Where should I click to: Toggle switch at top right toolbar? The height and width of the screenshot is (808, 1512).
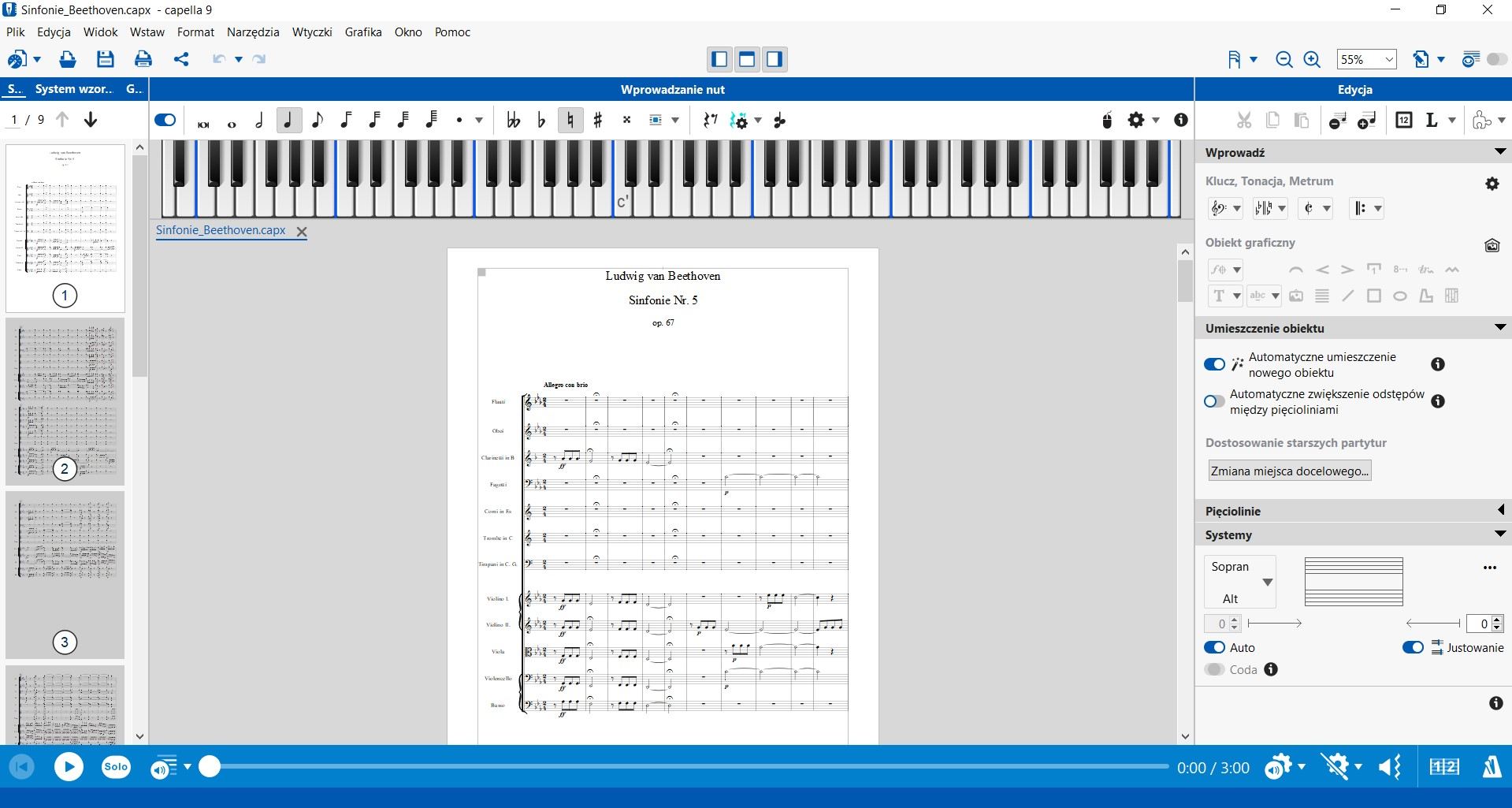click(1497, 60)
